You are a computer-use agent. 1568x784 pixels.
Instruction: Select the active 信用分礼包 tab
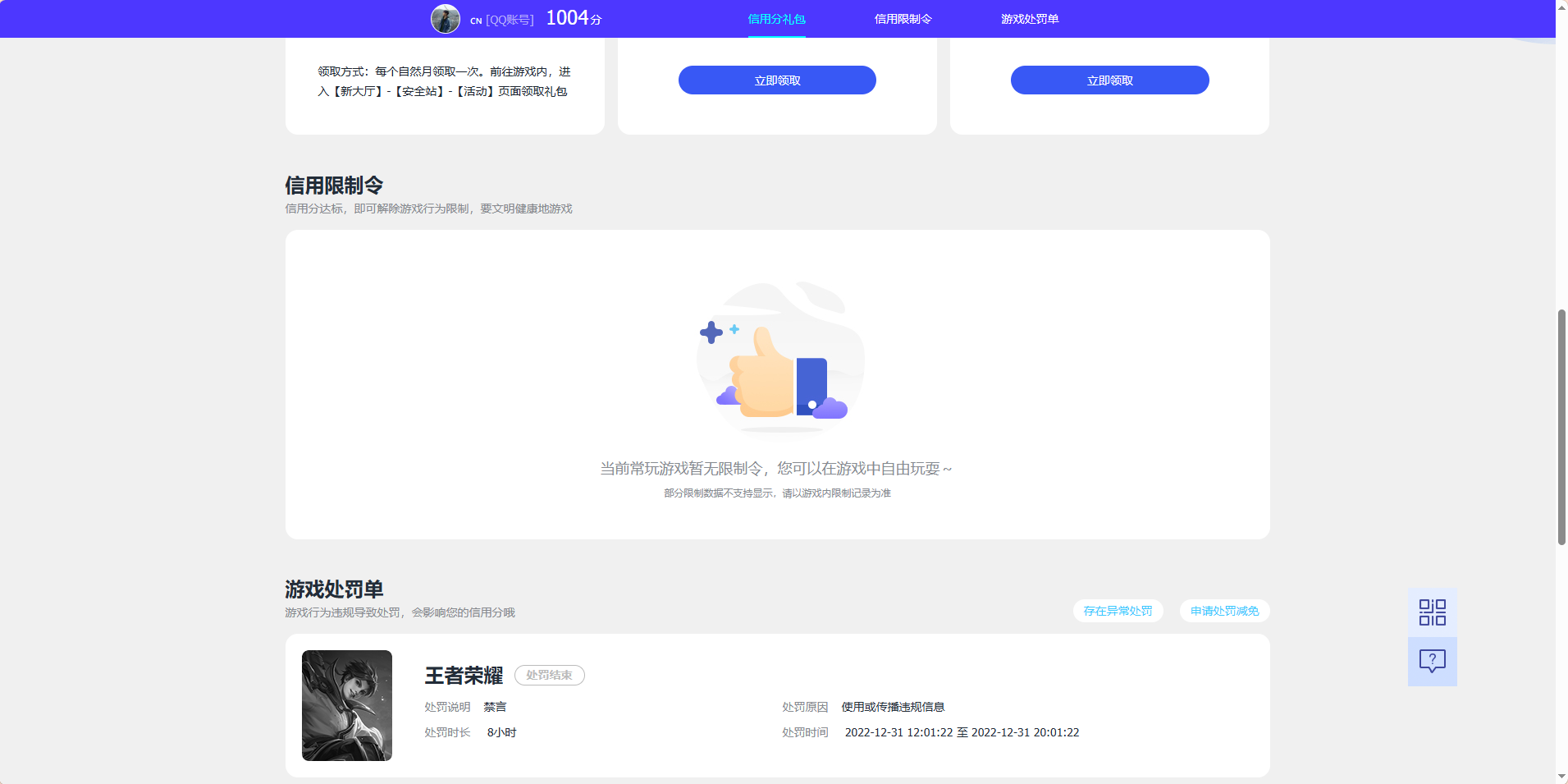click(x=775, y=18)
